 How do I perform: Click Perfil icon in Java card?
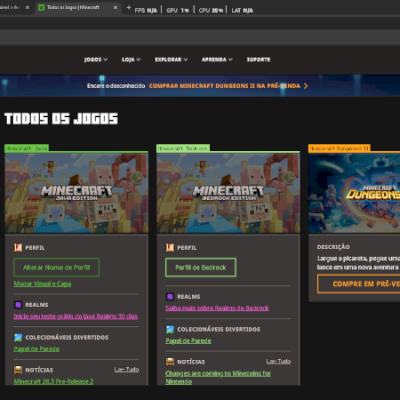[x=18, y=248]
